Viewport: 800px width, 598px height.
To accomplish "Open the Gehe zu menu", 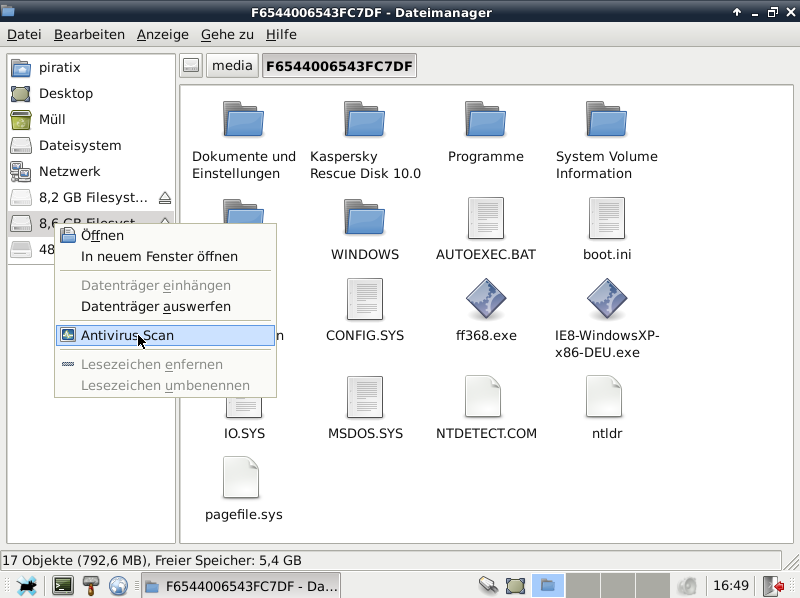I will click(227, 34).
